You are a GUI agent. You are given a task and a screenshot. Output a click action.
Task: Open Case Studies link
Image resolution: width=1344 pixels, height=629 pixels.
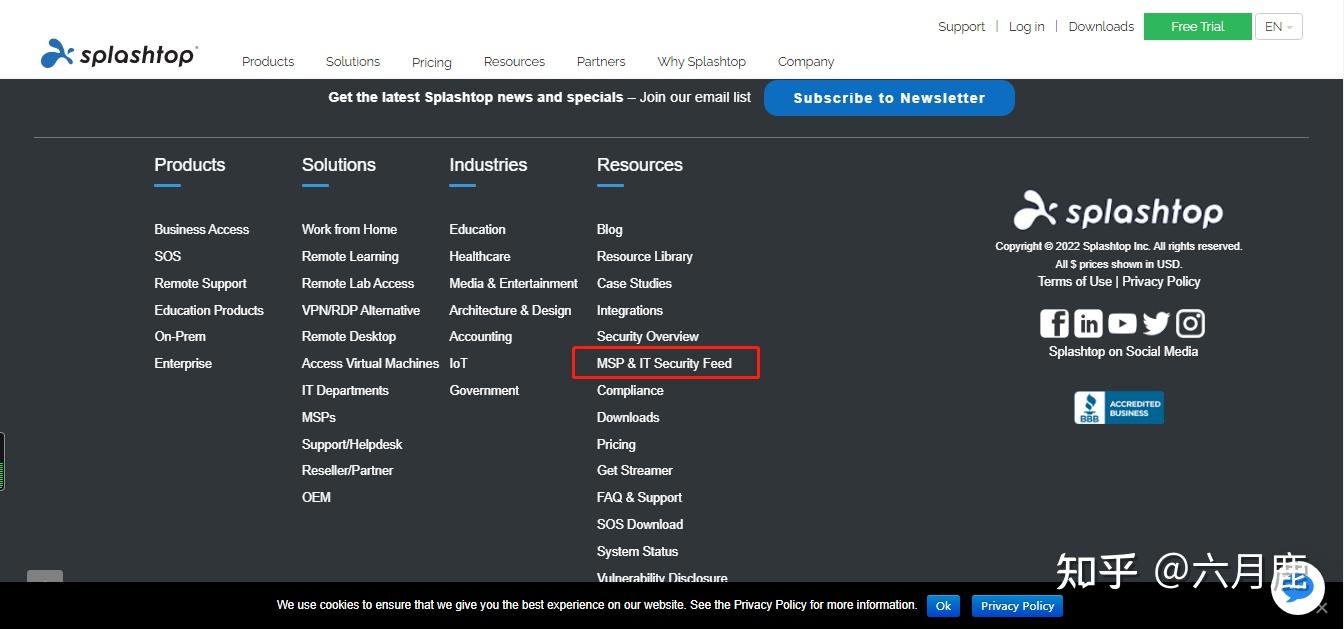pos(634,283)
